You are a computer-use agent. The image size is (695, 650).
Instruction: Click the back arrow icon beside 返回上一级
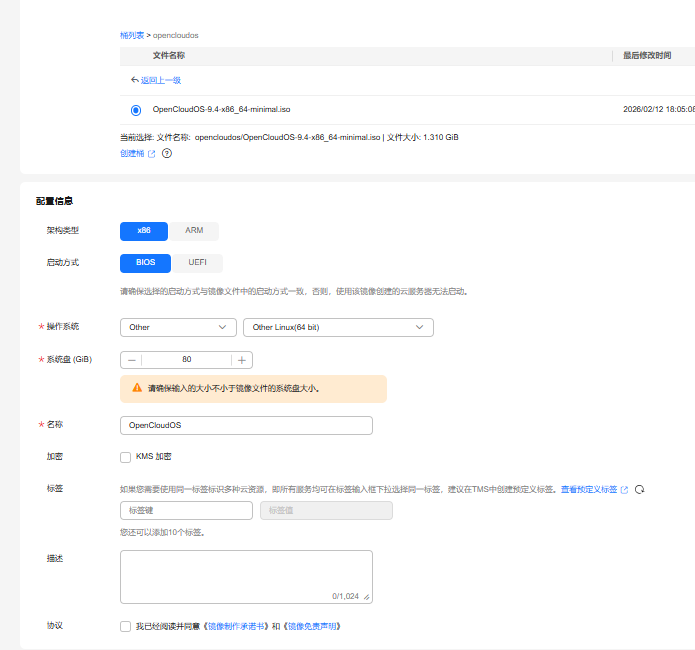[x=135, y=80]
